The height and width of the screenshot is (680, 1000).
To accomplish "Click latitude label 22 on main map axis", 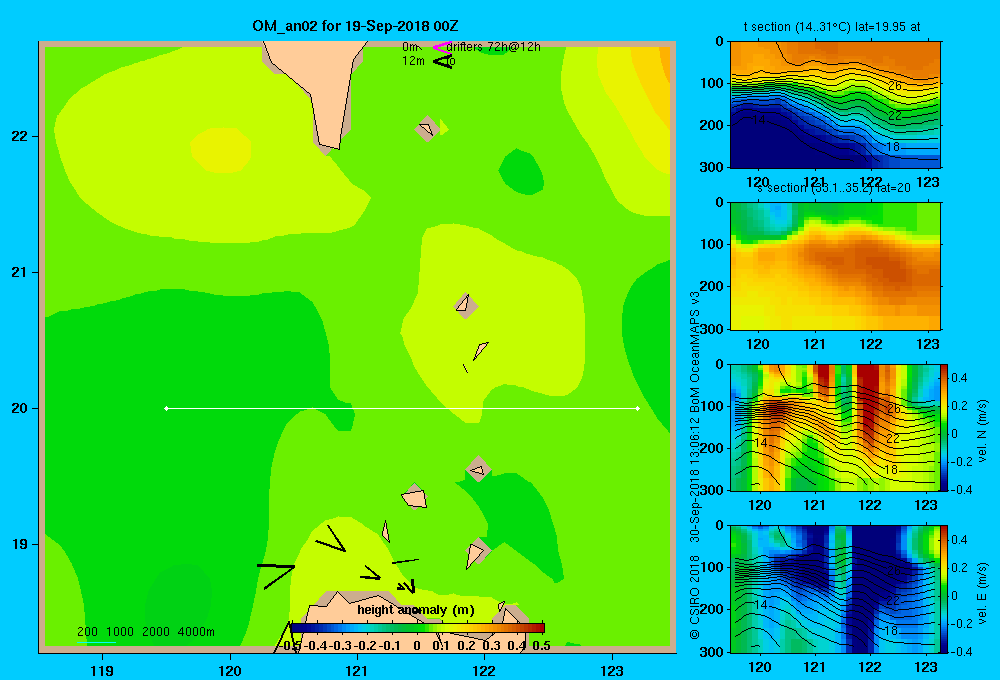I will 20,137.
